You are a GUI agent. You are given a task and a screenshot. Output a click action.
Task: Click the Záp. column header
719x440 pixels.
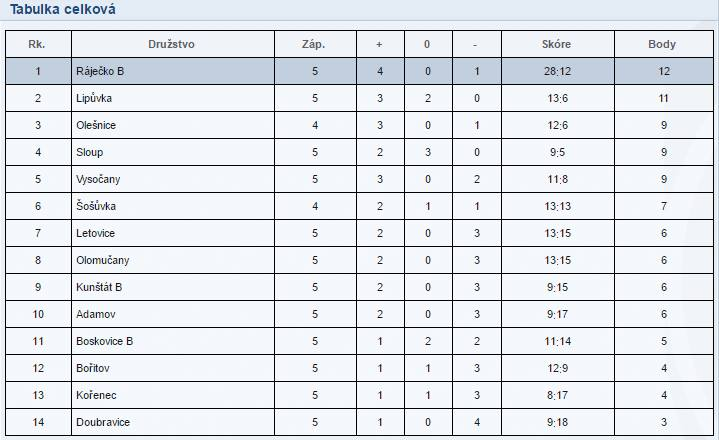pyautogui.click(x=314, y=44)
